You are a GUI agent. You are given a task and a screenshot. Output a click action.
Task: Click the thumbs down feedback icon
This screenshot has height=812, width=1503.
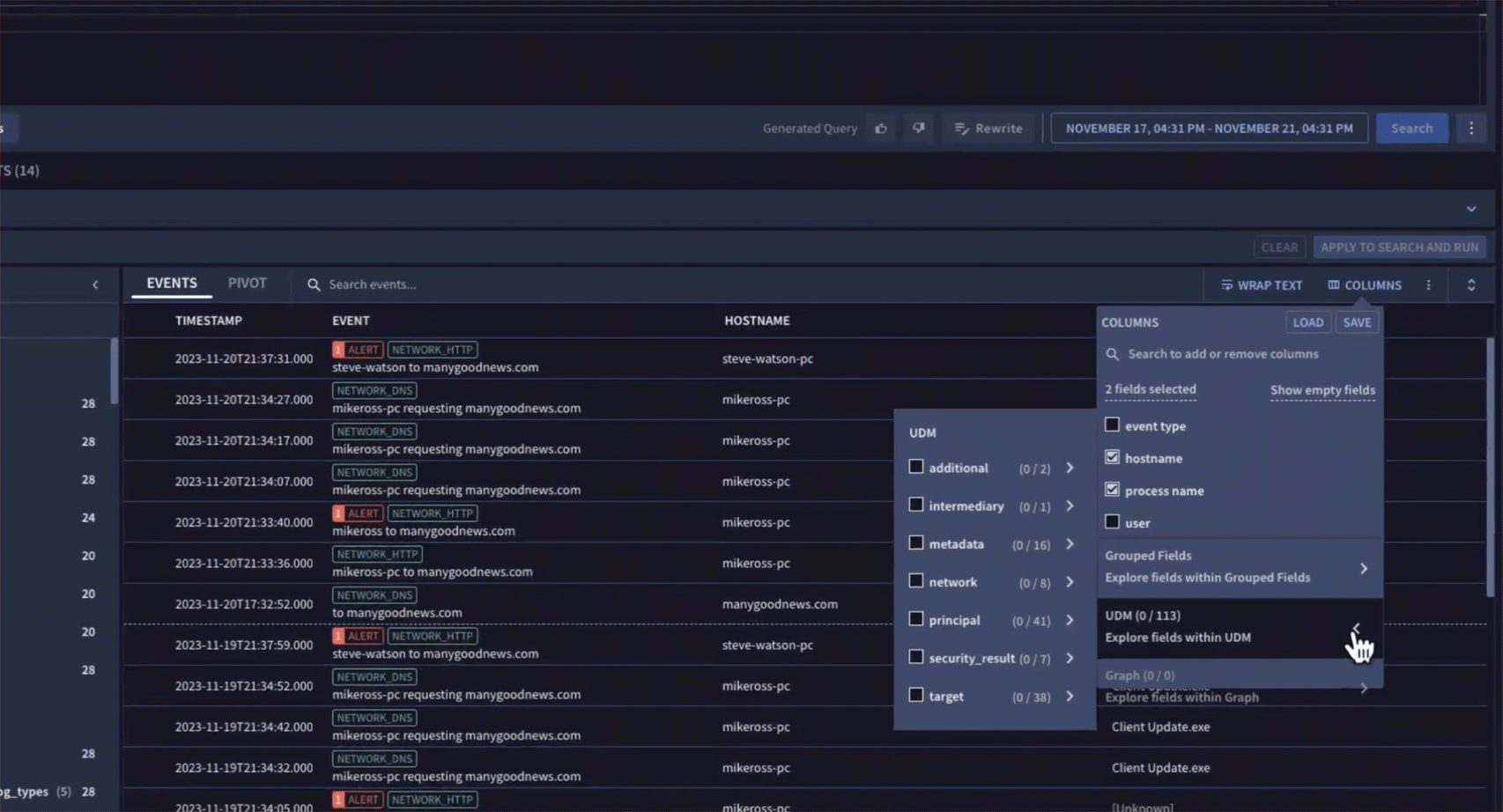coord(918,129)
